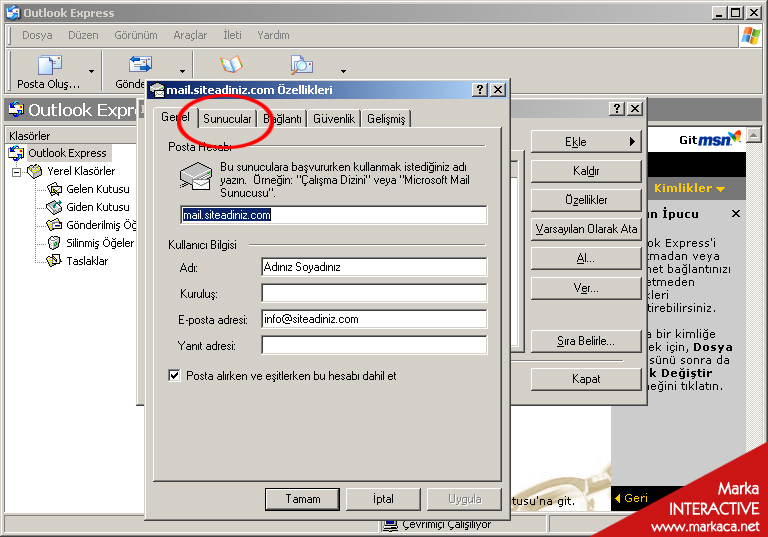Click the scroll up arrow in the right pane

[754, 135]
